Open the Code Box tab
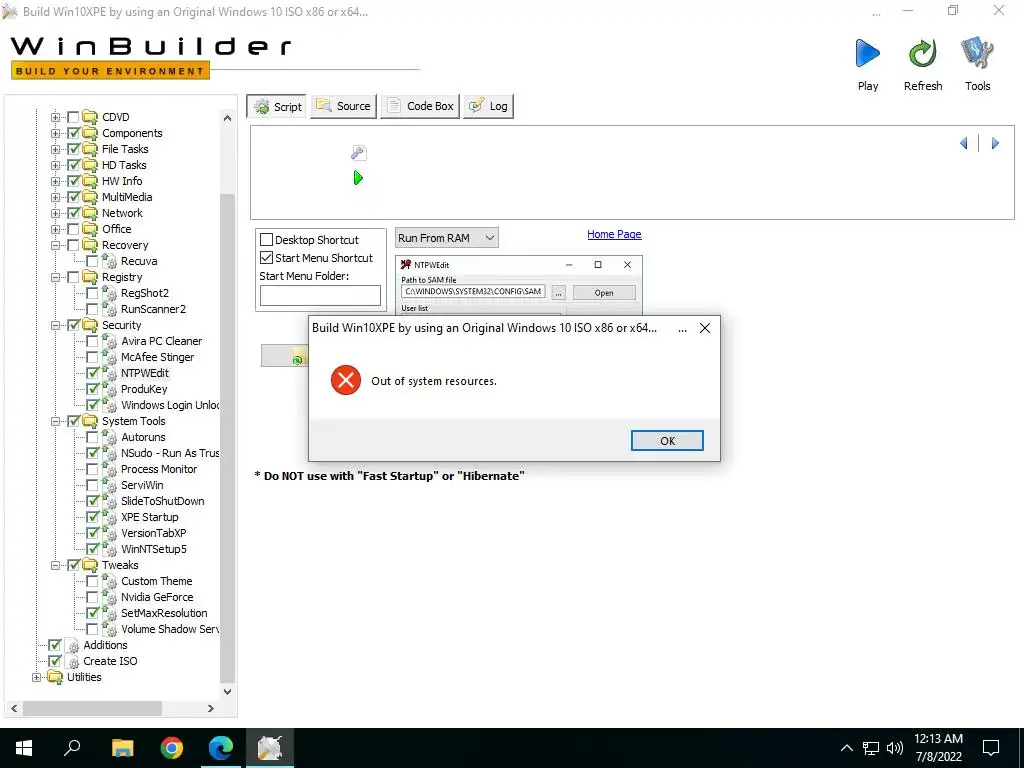Image resolution: width=1024 pixels, height=768 pixels. pos(420,106)
